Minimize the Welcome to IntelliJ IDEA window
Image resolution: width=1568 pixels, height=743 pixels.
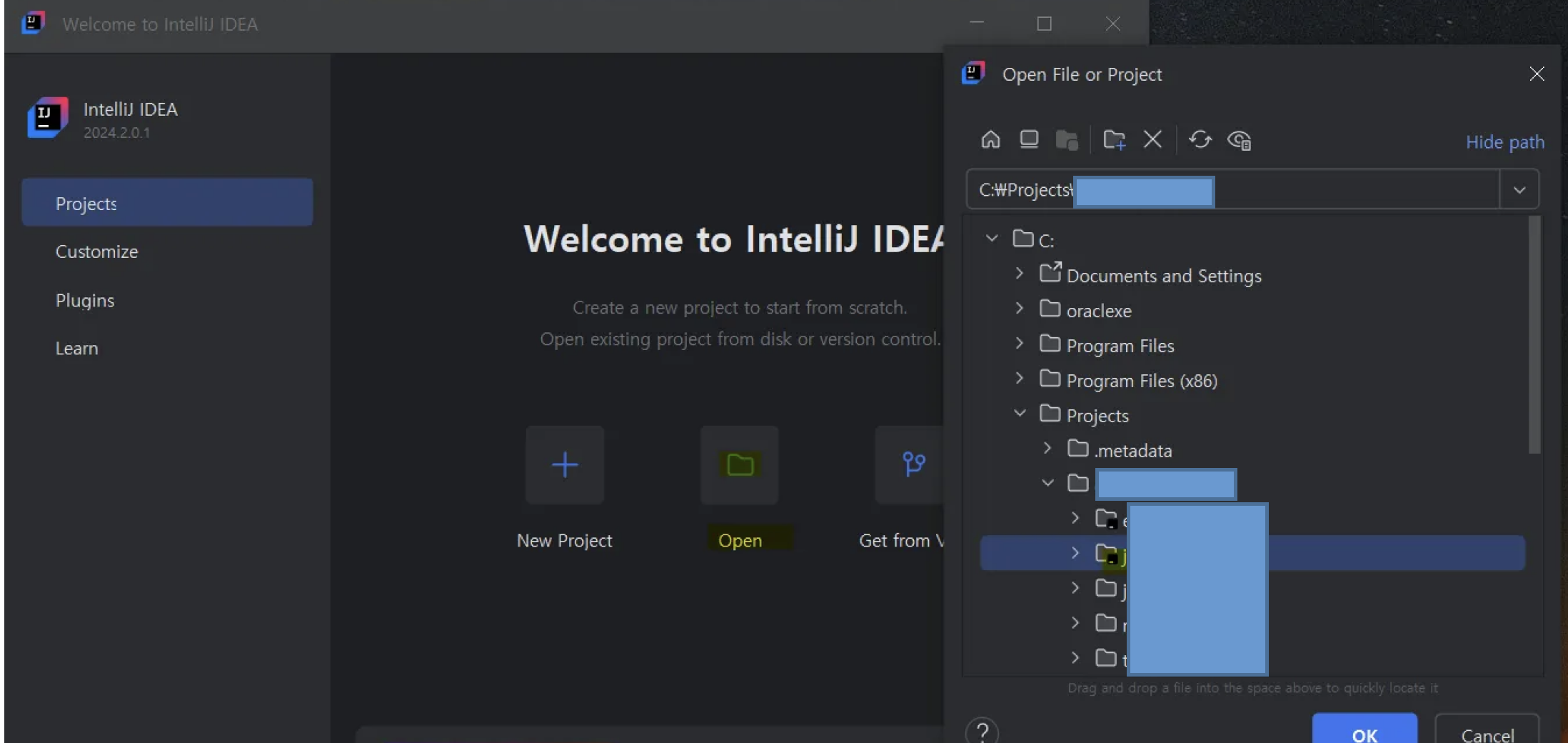pos(977,23)
